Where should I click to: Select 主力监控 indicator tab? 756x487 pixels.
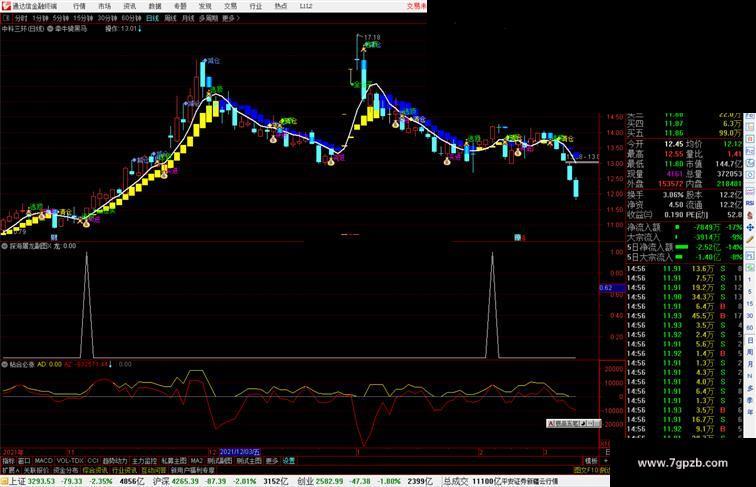[145, 461]
